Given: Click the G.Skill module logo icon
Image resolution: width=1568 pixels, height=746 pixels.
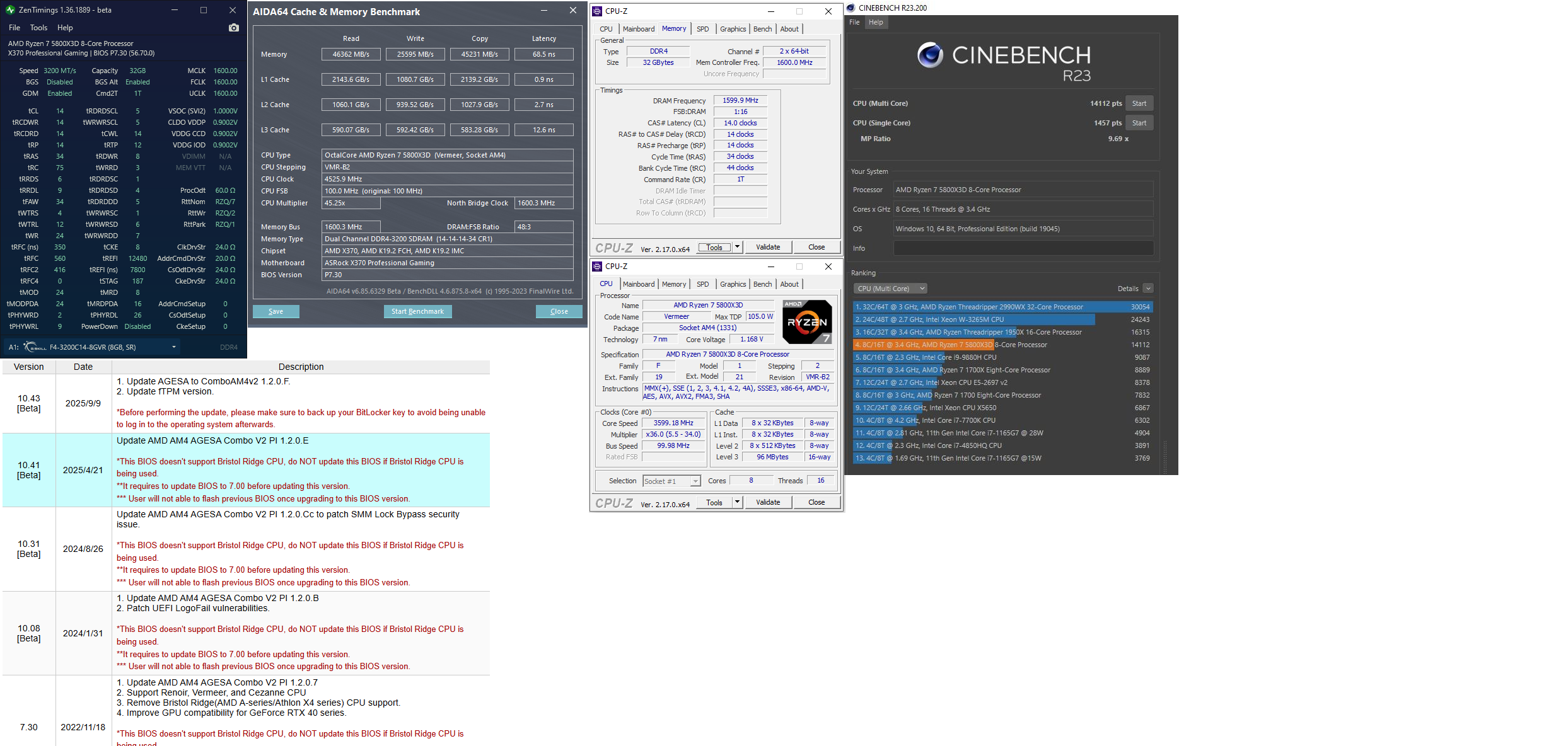Looking at the screenshot, I should point(35,347).
